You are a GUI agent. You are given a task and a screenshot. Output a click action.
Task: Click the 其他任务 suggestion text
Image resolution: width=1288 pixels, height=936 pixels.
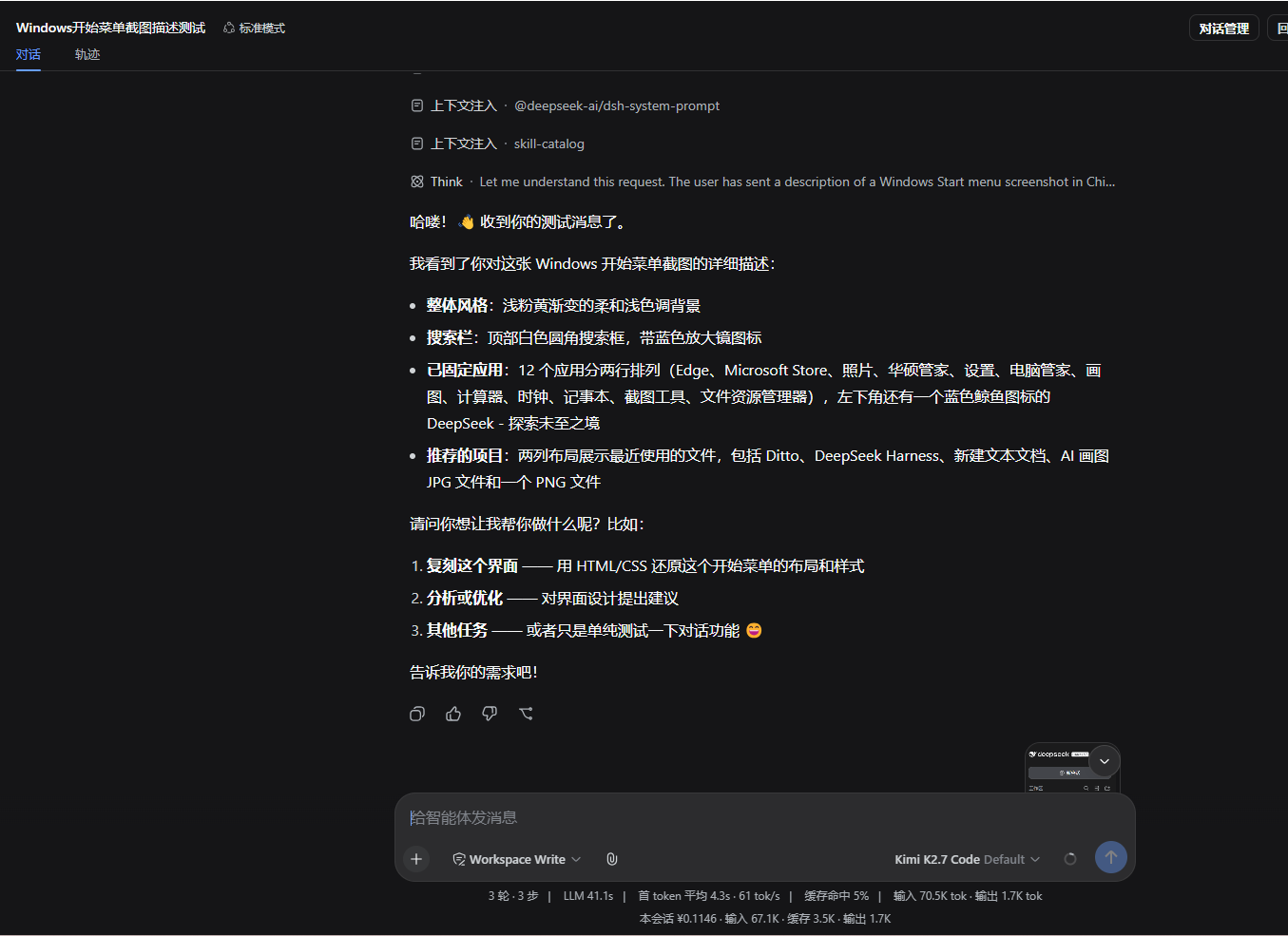point(457,630)
